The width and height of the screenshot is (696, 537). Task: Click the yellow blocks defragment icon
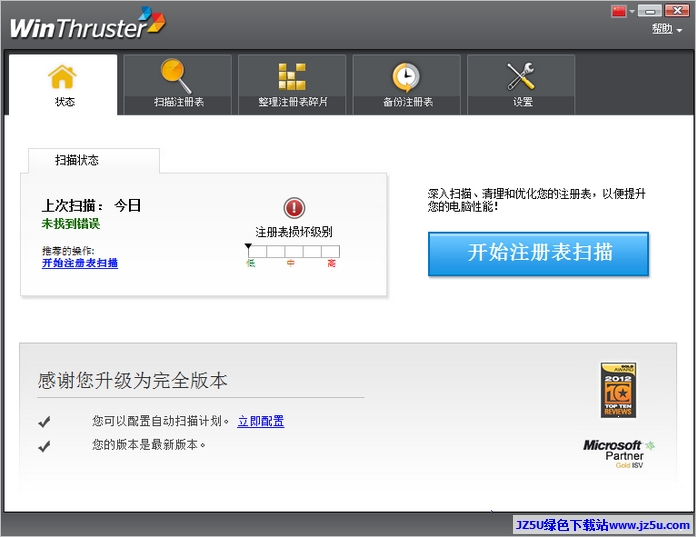(x=292, y=76)
